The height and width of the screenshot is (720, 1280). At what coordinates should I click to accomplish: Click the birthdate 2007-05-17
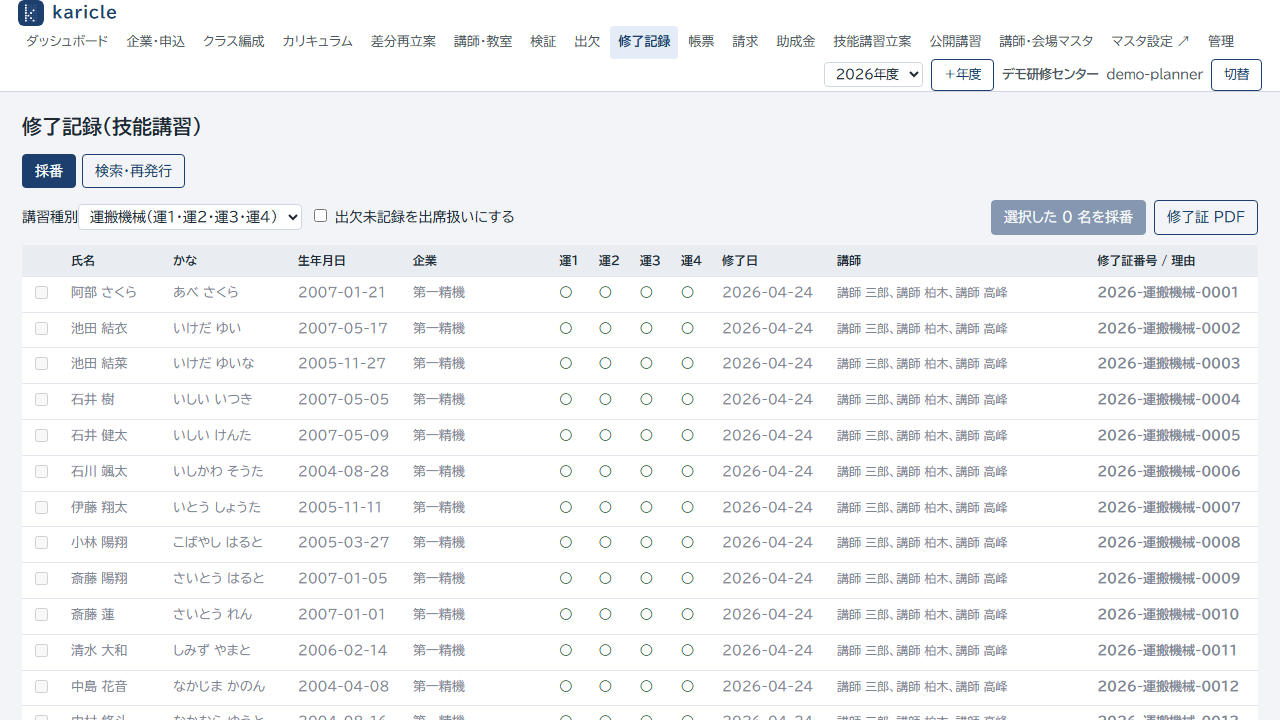pyautogui.click(x=343, y=329)
